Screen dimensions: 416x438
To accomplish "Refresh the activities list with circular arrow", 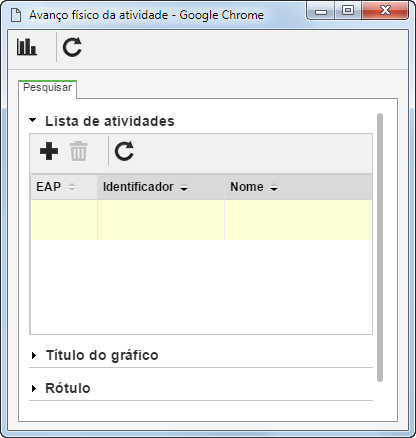I will tap(124, 151).
